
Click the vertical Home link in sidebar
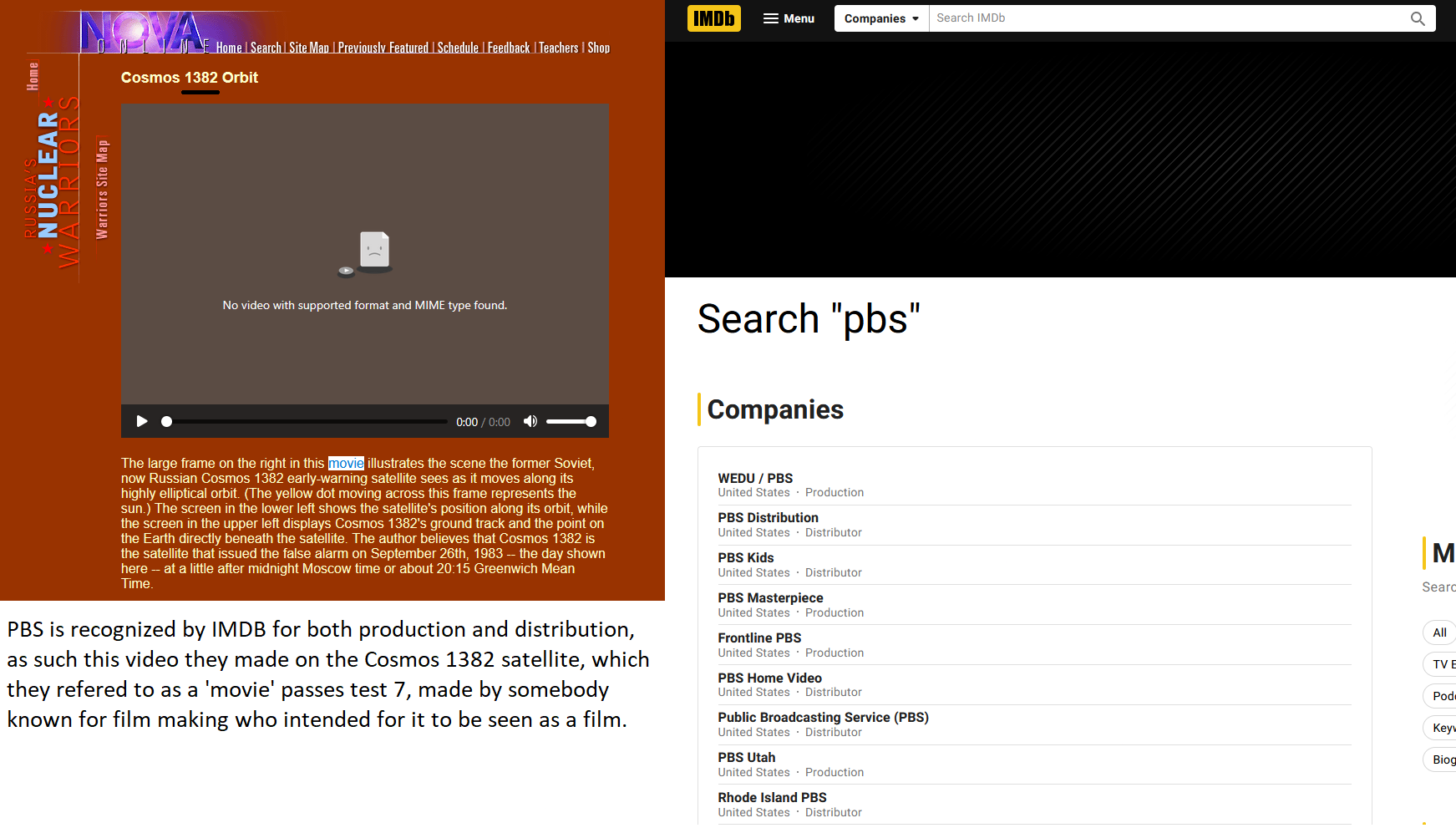click(33, 76)
